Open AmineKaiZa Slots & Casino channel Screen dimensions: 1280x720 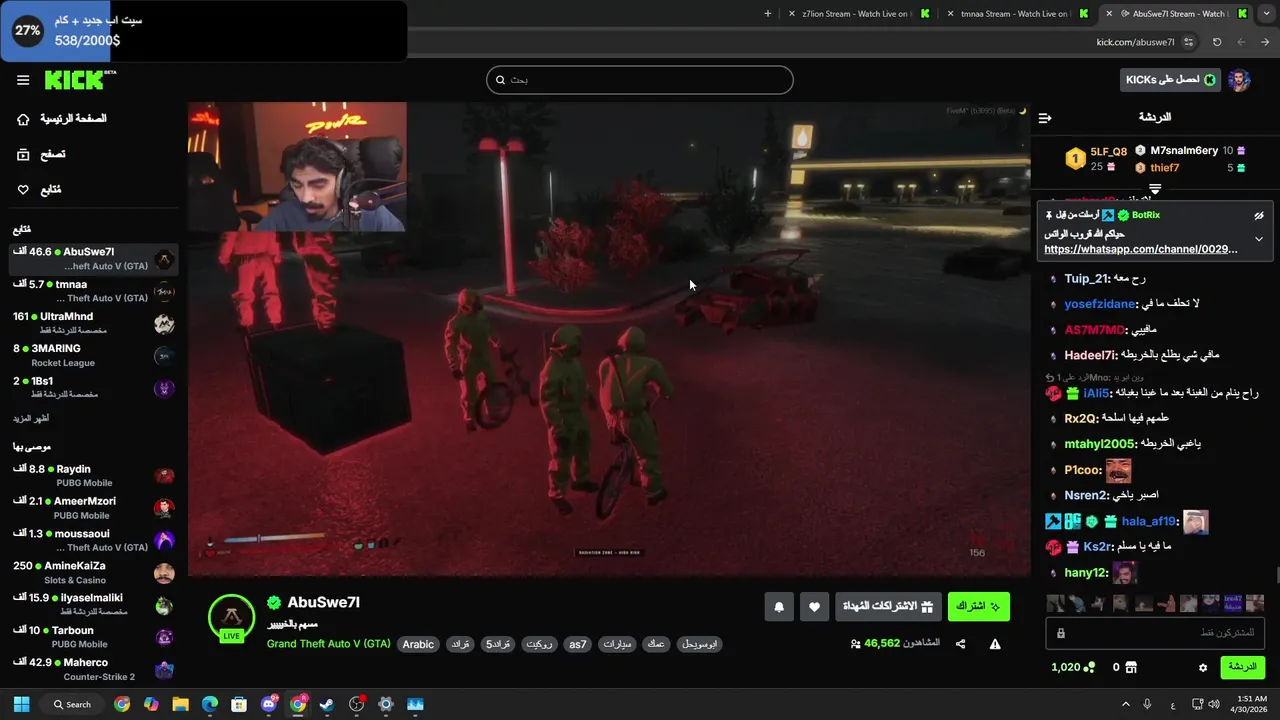pos(94,572)
